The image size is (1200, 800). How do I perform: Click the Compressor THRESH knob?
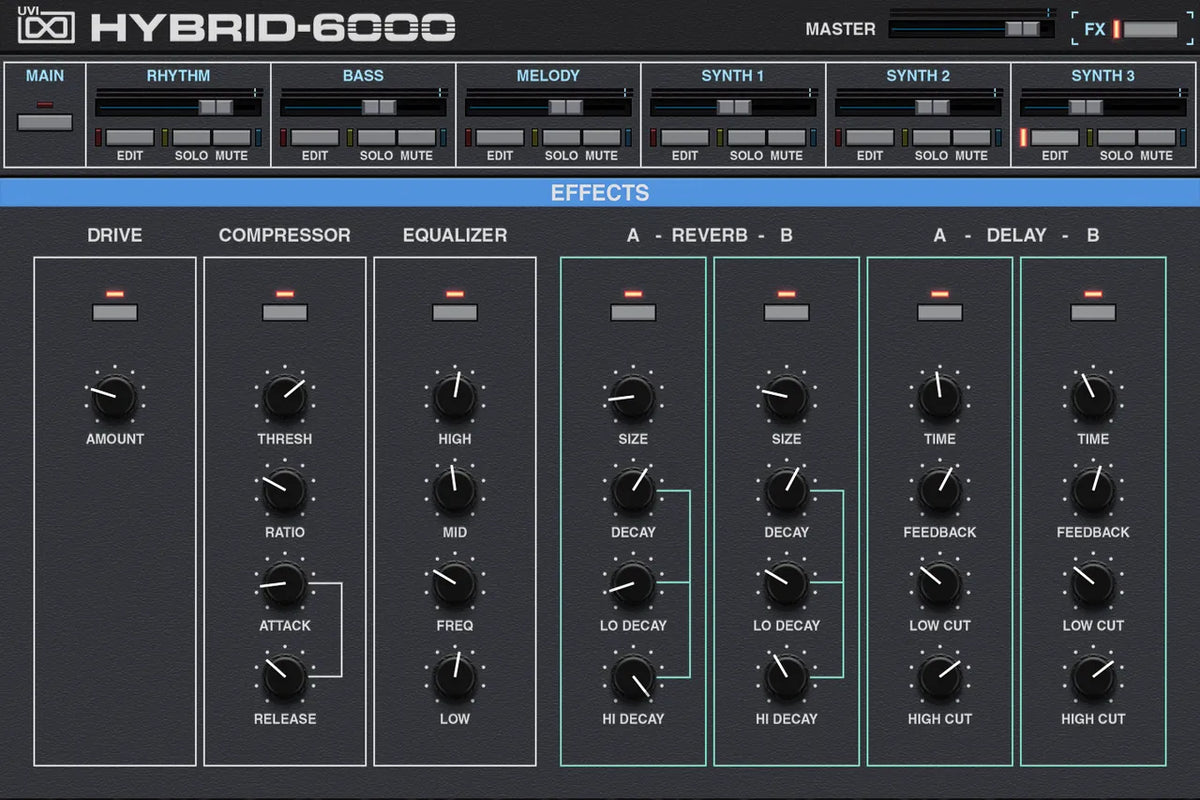(x=284, y=398)
